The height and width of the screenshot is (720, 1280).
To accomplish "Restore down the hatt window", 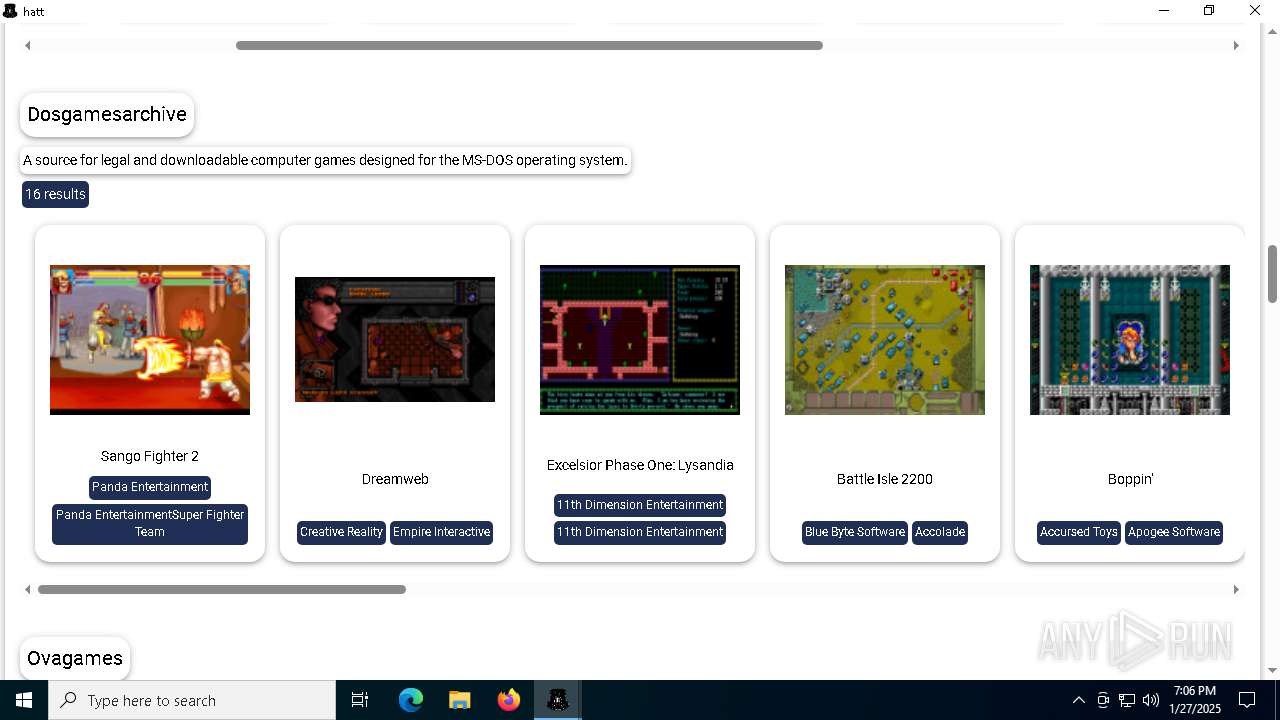I will click(x=1209, y=11).
